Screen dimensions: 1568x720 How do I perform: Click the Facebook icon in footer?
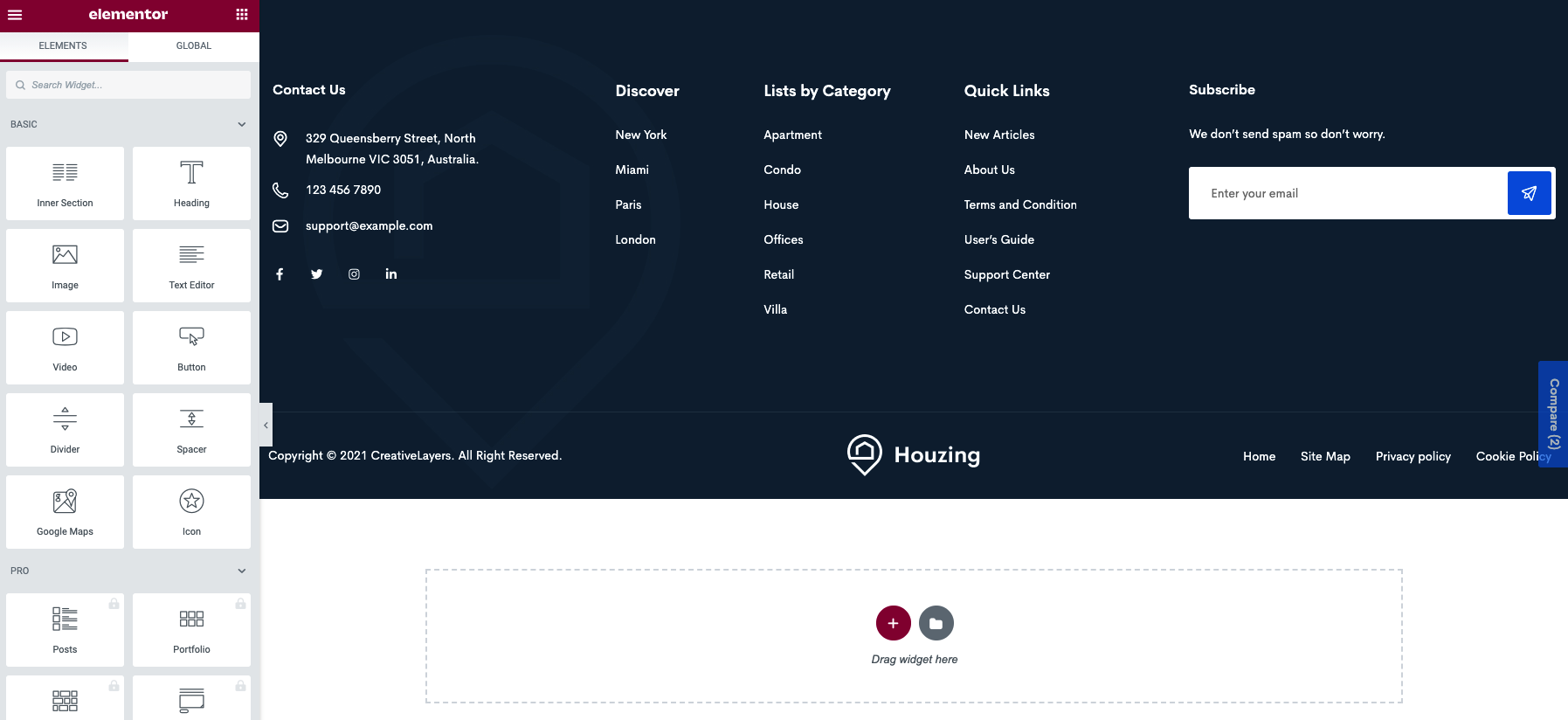pos(280,274)
